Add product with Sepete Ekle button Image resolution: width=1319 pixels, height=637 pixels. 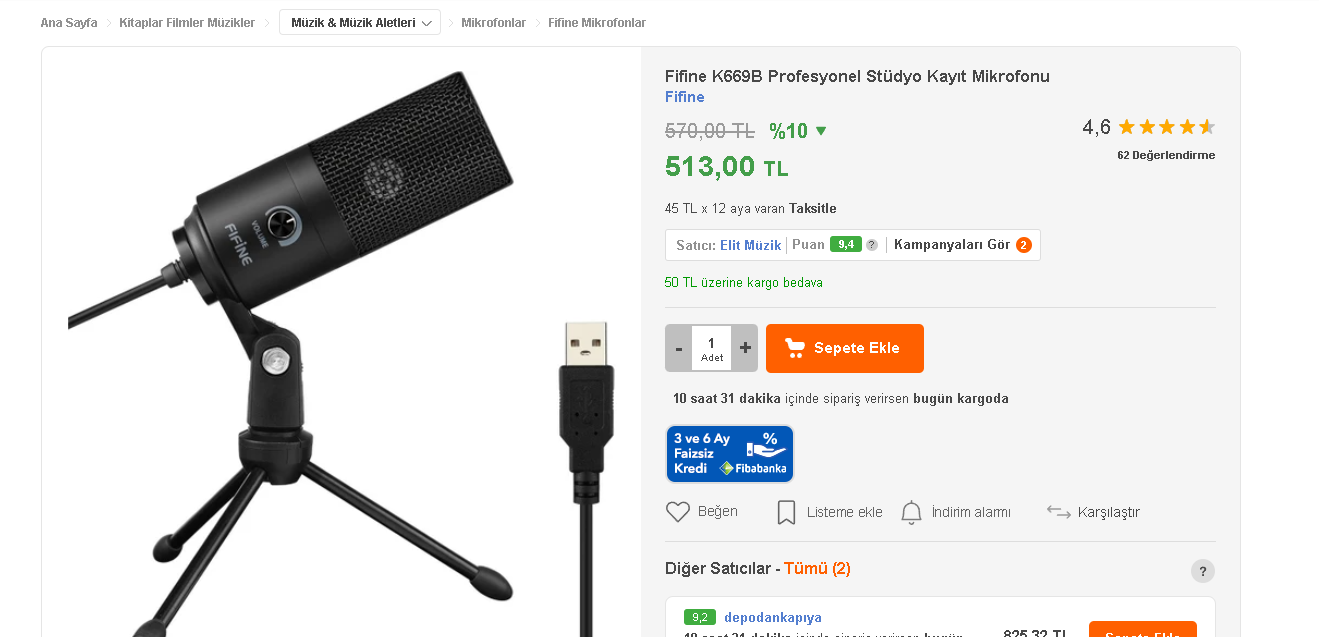tap(845, 348)
